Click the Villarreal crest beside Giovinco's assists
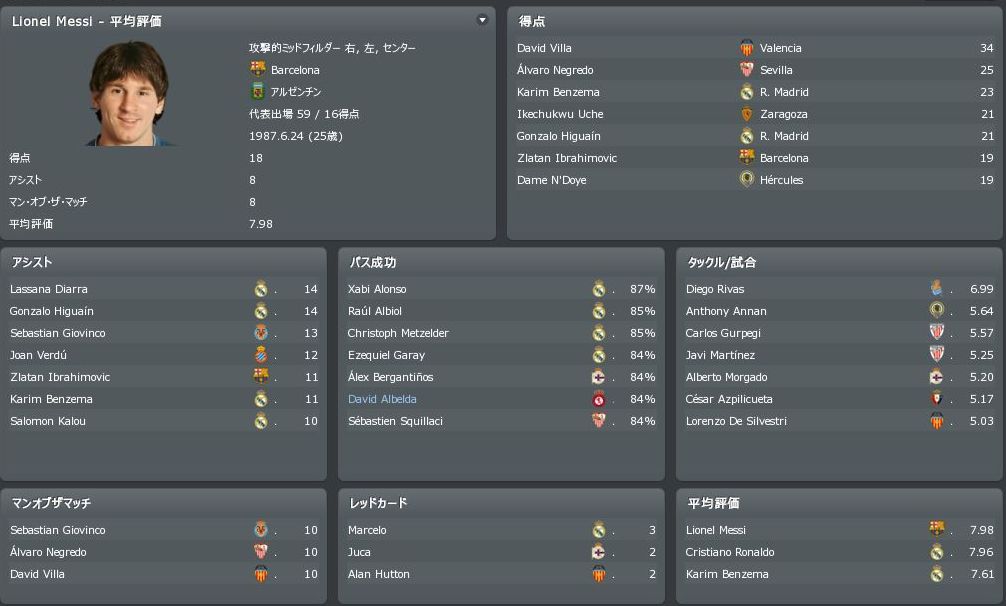This screenshot has height=606, width=1006. 261,333
